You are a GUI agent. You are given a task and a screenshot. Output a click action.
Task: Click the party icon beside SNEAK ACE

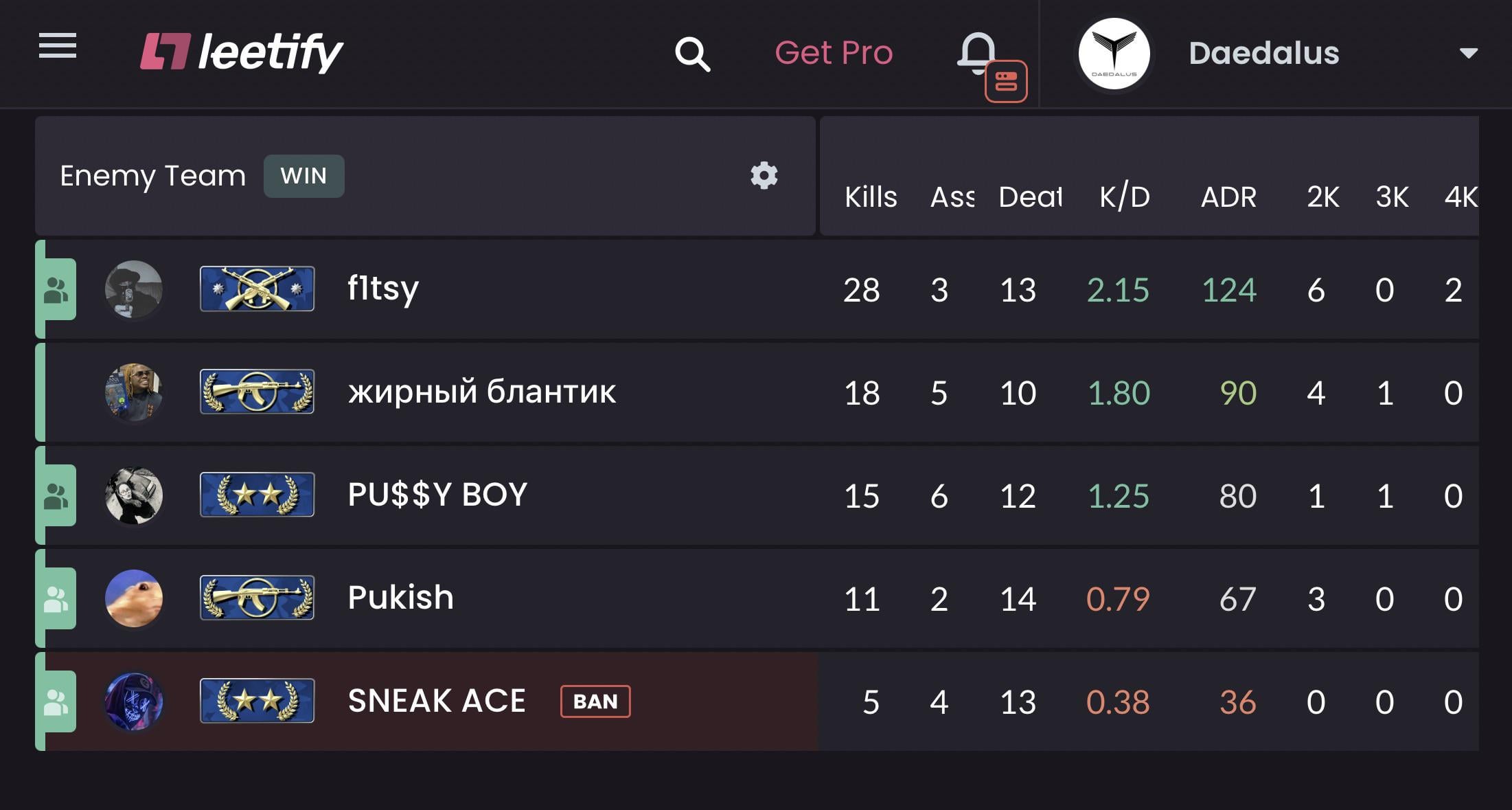click(56, 702)
